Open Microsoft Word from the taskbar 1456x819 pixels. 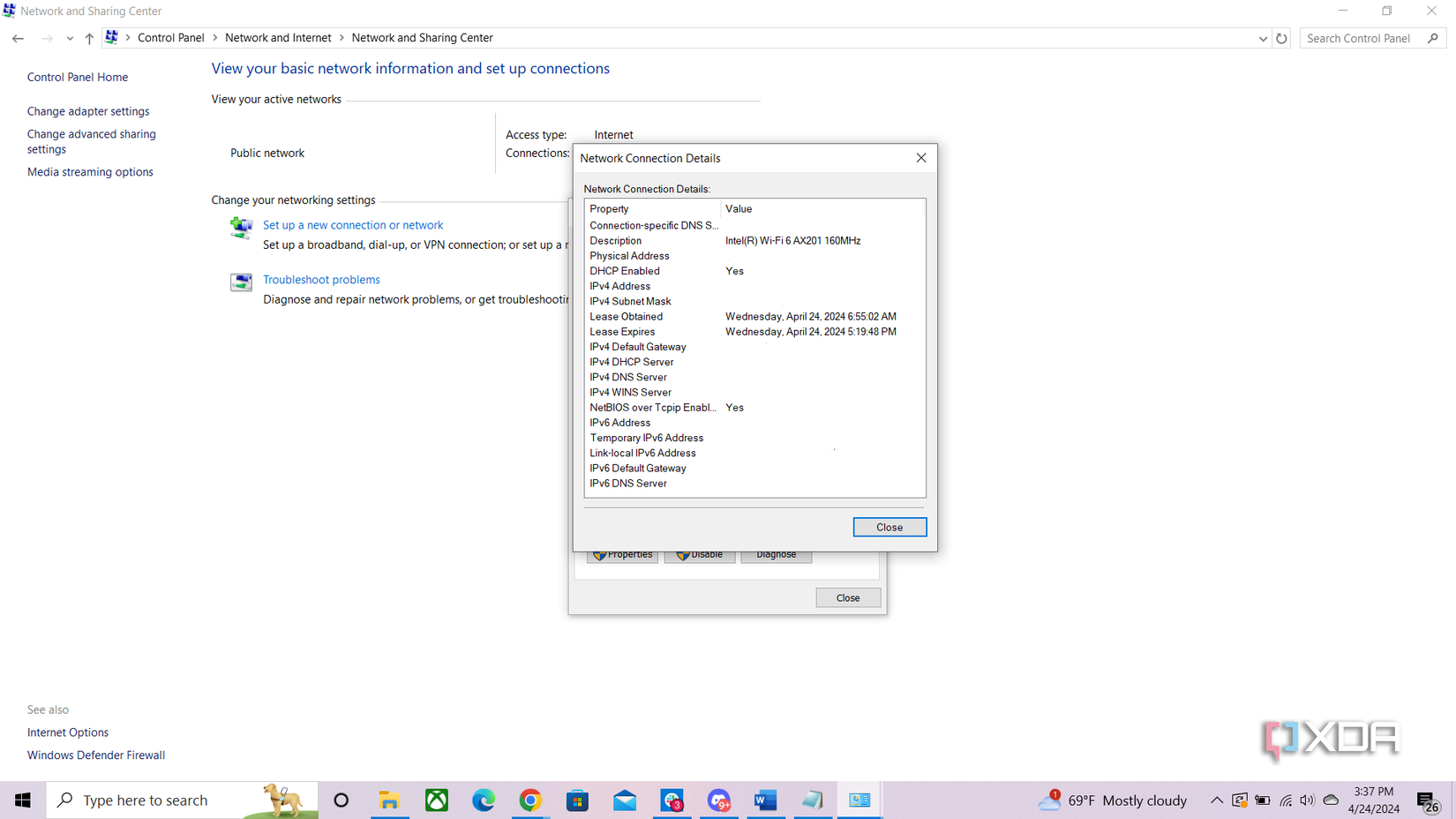point(765,800)
